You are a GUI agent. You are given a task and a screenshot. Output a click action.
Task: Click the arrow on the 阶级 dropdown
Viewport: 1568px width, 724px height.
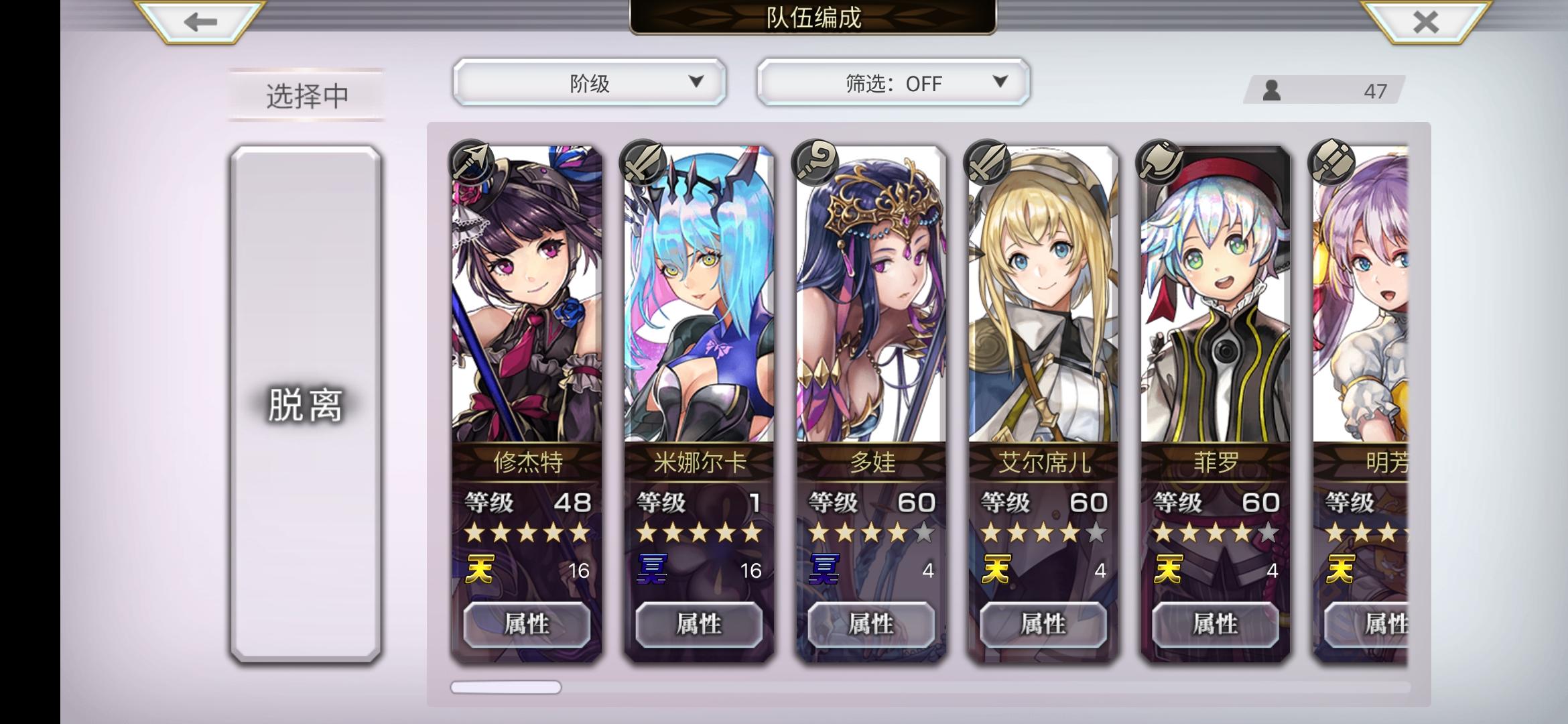click(697, 82)
